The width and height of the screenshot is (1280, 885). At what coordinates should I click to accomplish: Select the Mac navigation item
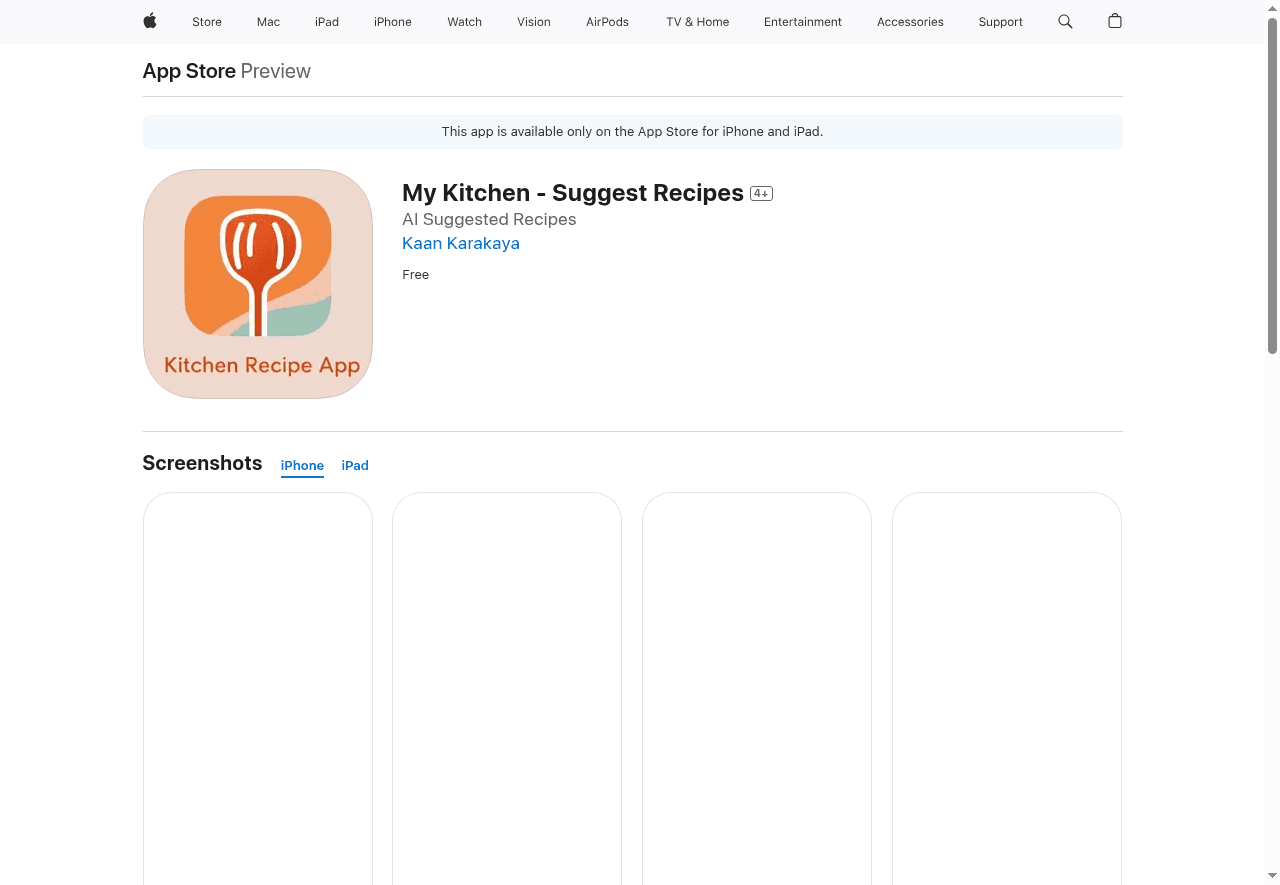click(268, 21)
